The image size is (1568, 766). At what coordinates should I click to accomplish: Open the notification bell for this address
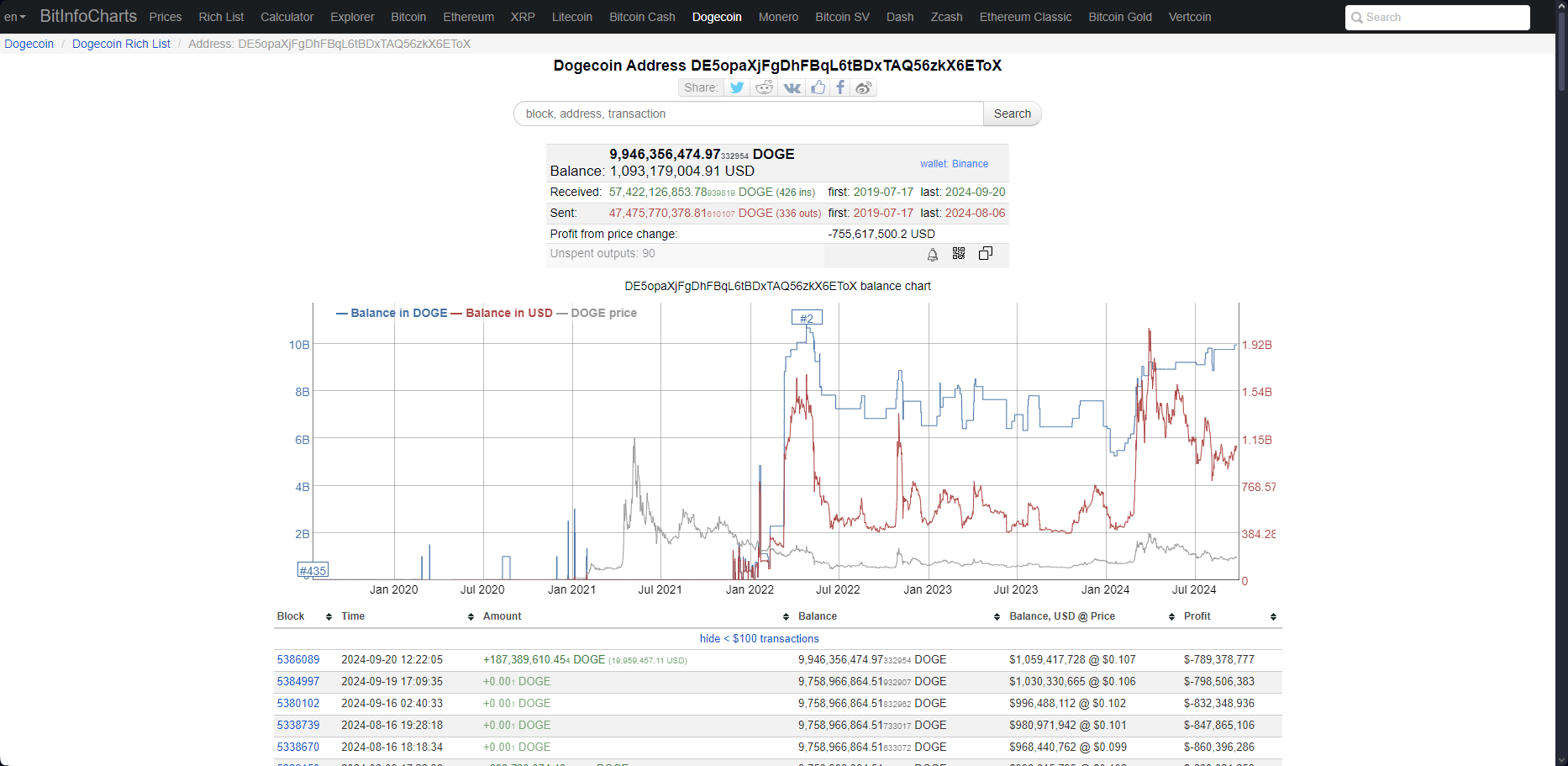coord(932,255)
